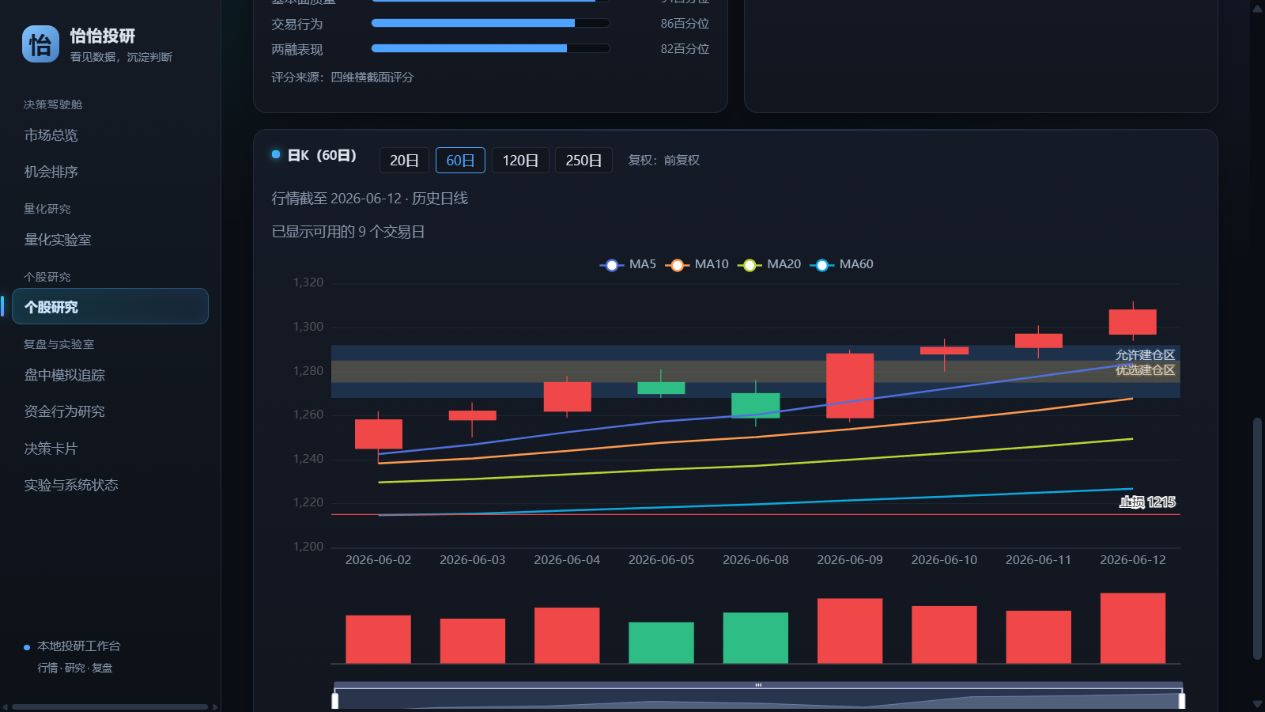Click the 1,300 y-axis label

(x=308, y=327)
